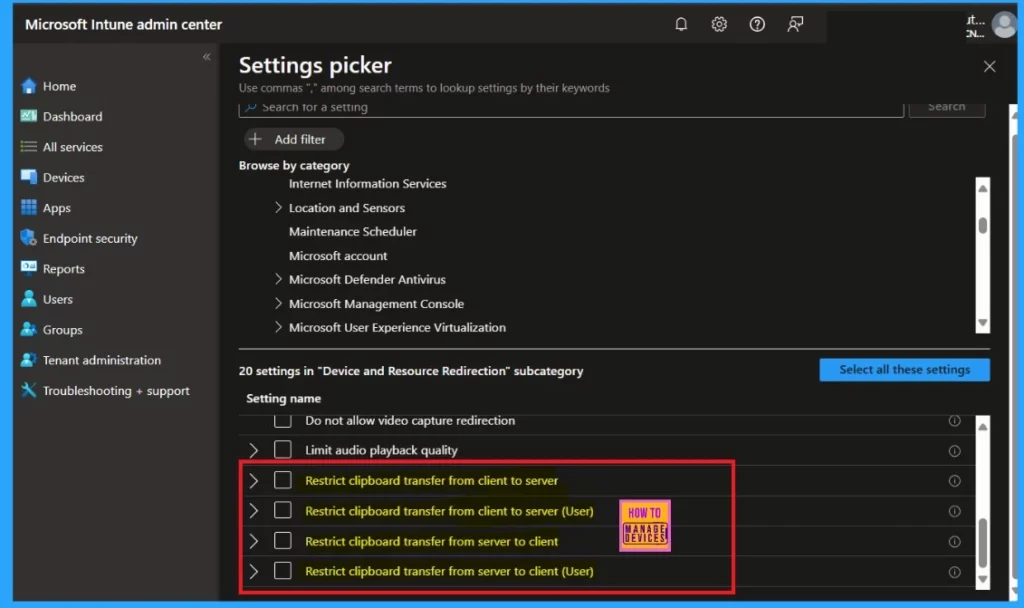The width and height of the screenshot is (1024, 608).
Task: Check Limit audio playback quality
Action: coord(283,450)
